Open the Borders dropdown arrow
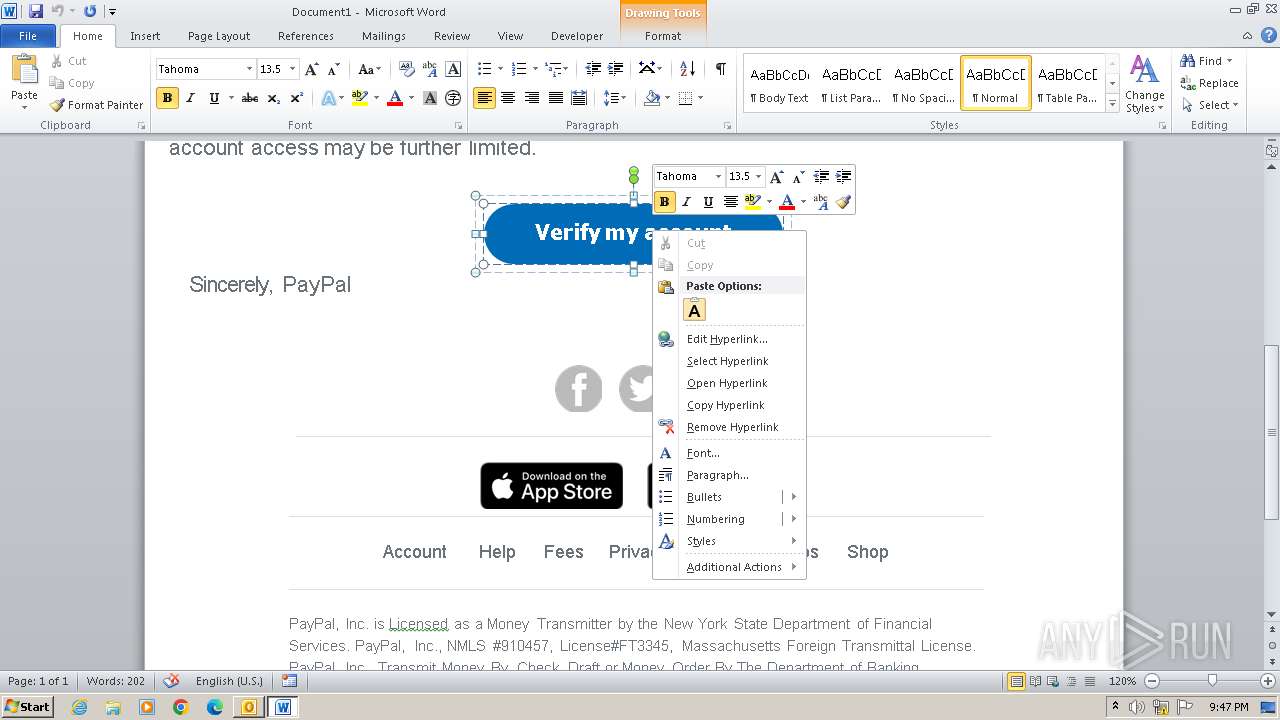The image size is (1280, 720). [x=700, y=98]
